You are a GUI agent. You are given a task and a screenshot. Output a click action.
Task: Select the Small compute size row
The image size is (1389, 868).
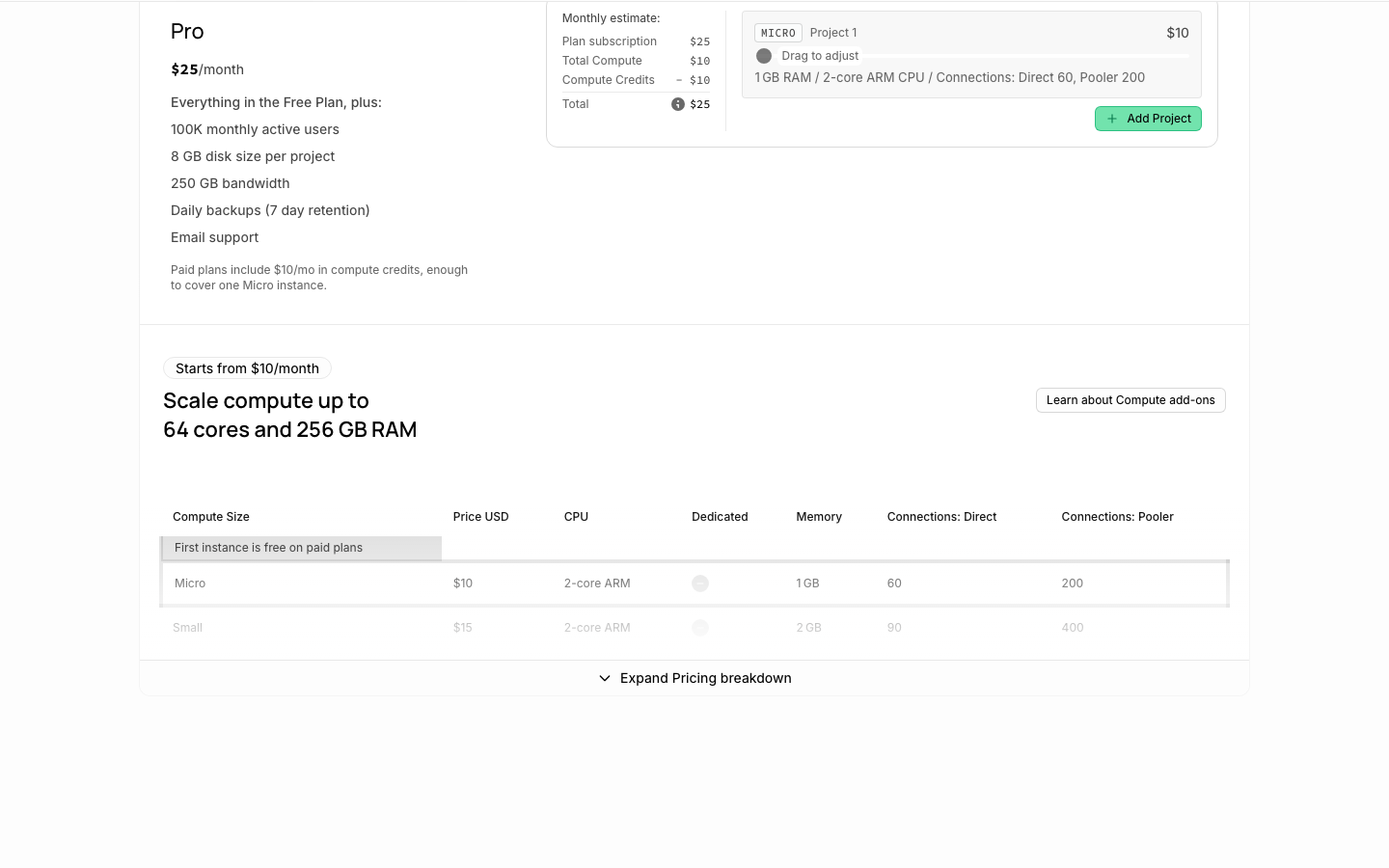(x=694, y=628)
